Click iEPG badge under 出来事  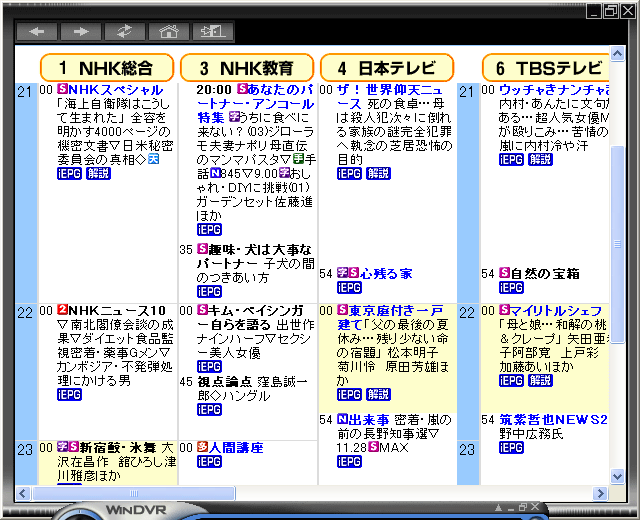349,462
